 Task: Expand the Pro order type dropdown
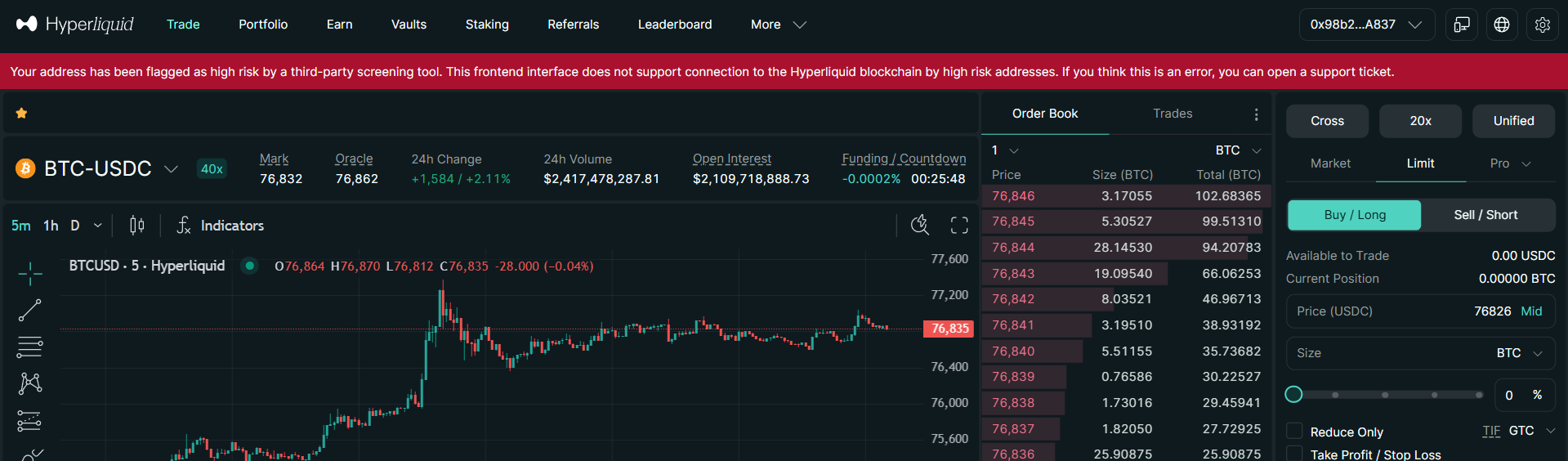click(x=1510, y=163)
